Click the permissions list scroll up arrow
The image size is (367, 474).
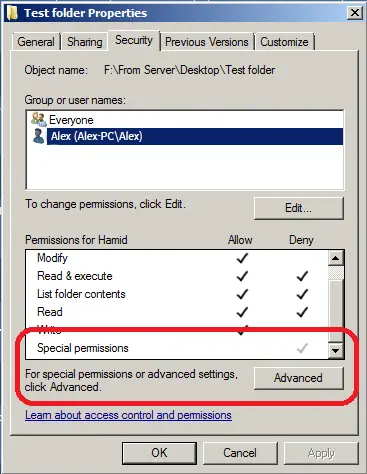(336, 258)
